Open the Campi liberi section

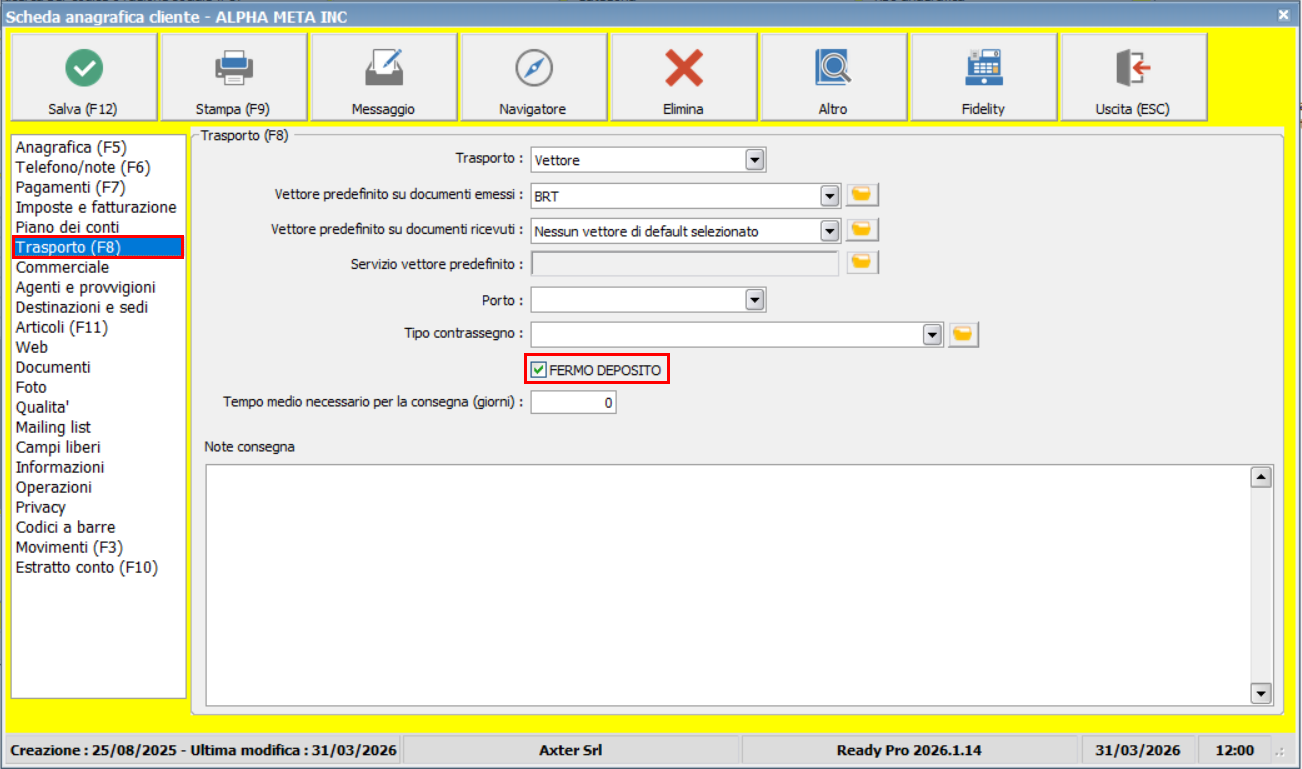click(98, 447)
